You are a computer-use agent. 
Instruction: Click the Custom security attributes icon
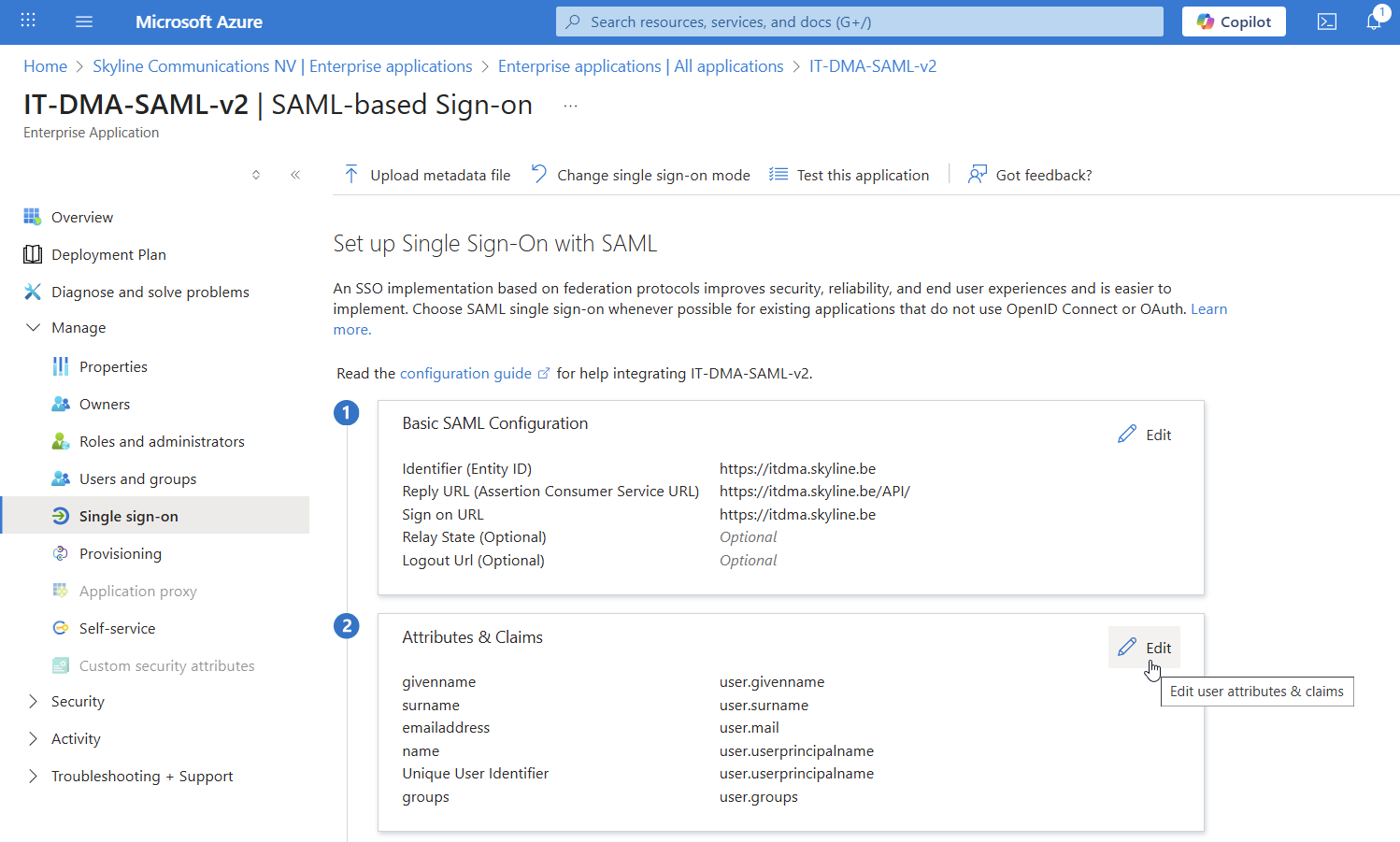pyautogui.click(x=61, y=665)
